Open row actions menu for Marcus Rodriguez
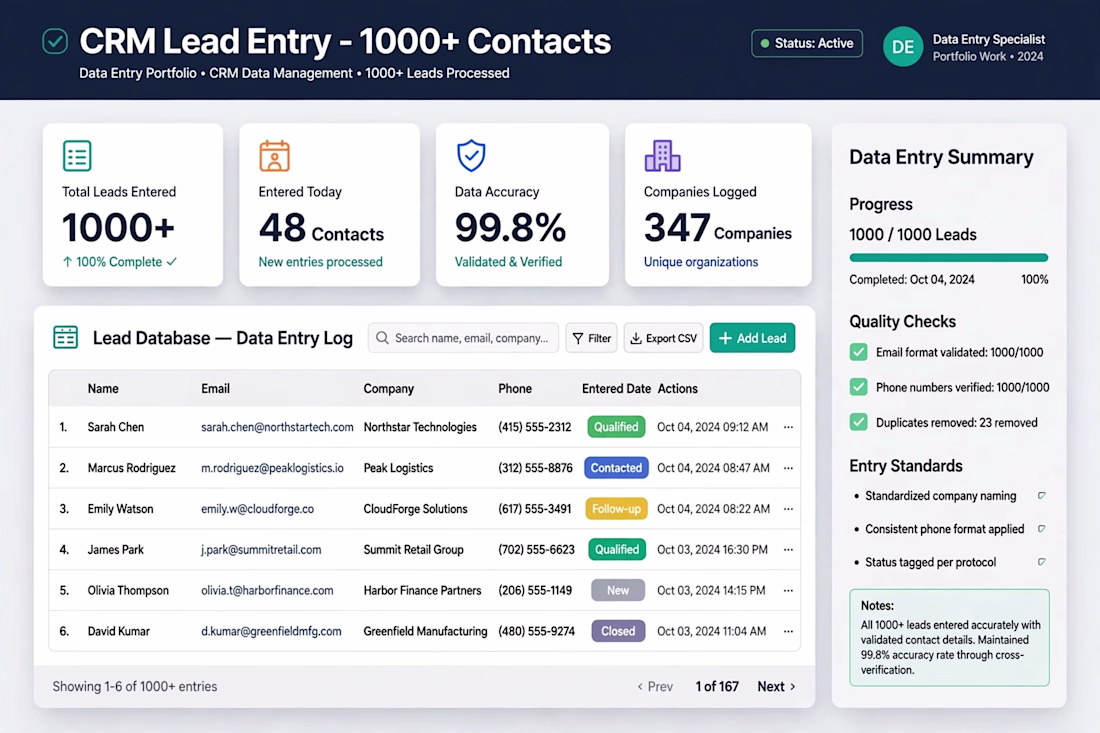Viewport: 1100px width, 733px height. 789,468
